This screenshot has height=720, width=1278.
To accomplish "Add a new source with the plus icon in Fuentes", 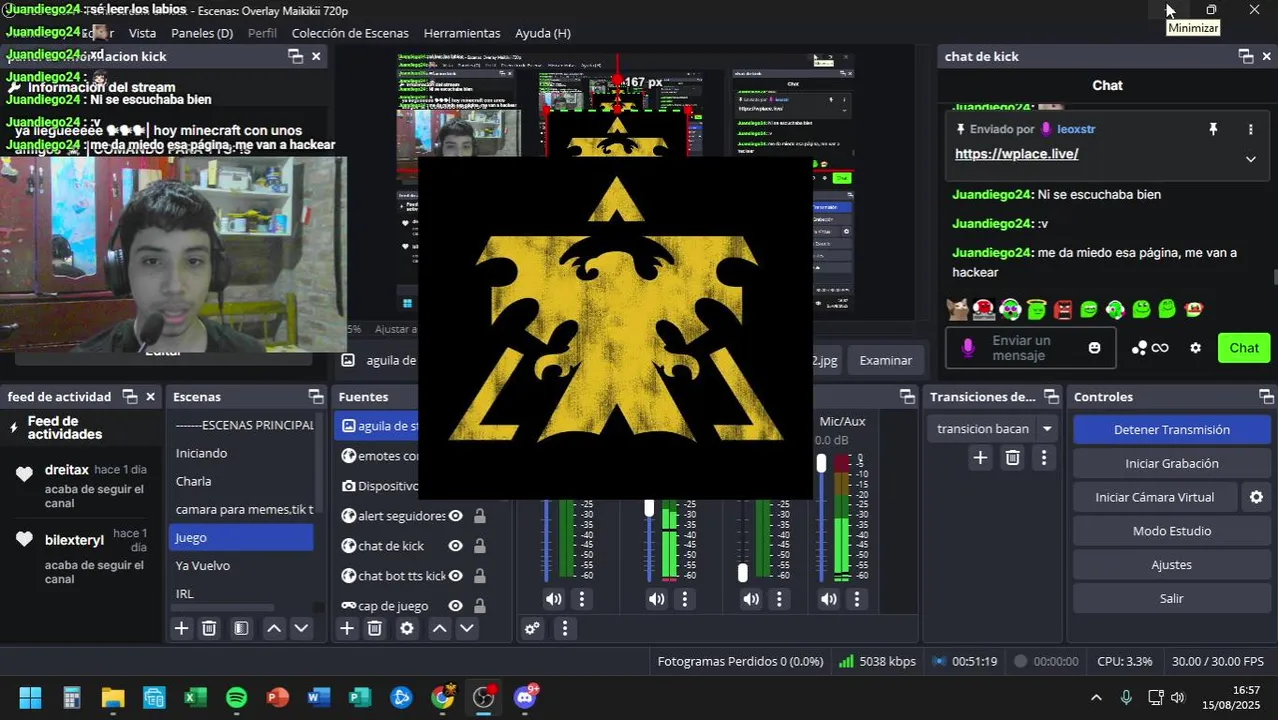I will pos(346,628).
